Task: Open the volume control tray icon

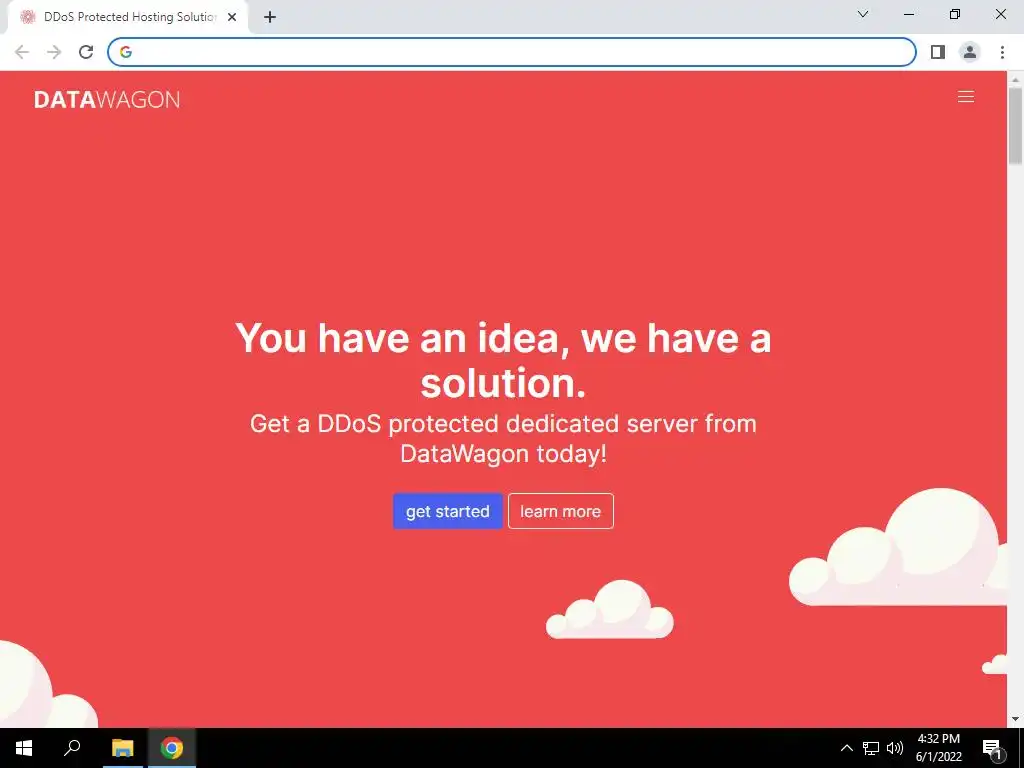Action: 895,748
